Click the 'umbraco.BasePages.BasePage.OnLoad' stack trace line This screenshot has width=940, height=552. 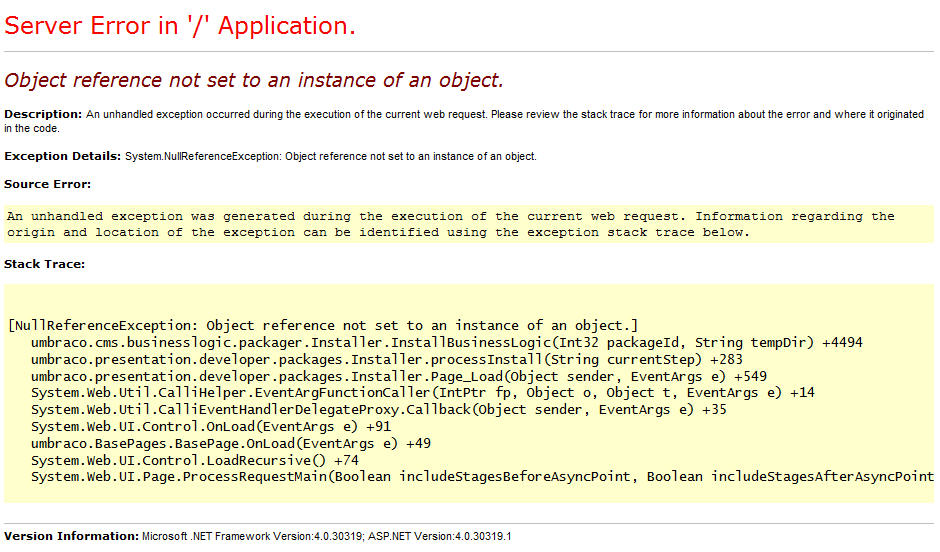(230, 444)
